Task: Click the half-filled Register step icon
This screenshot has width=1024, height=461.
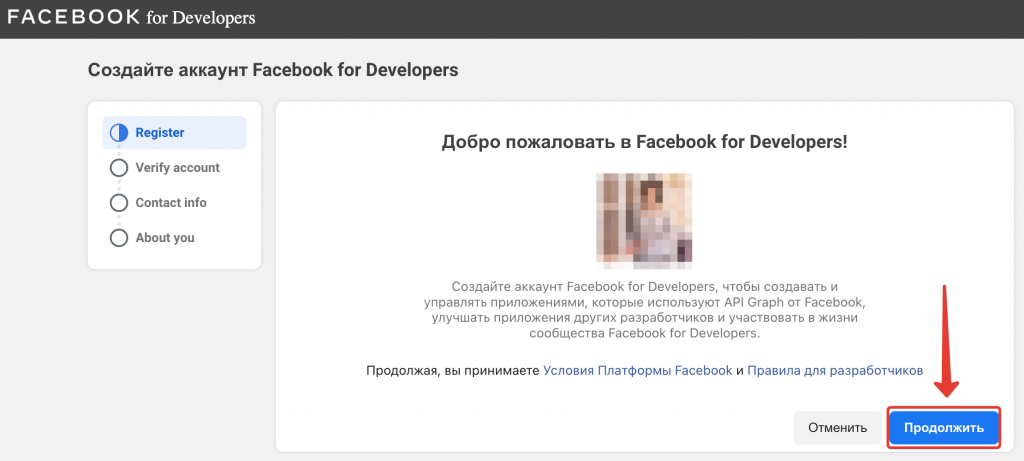Action: click(119, 133)
